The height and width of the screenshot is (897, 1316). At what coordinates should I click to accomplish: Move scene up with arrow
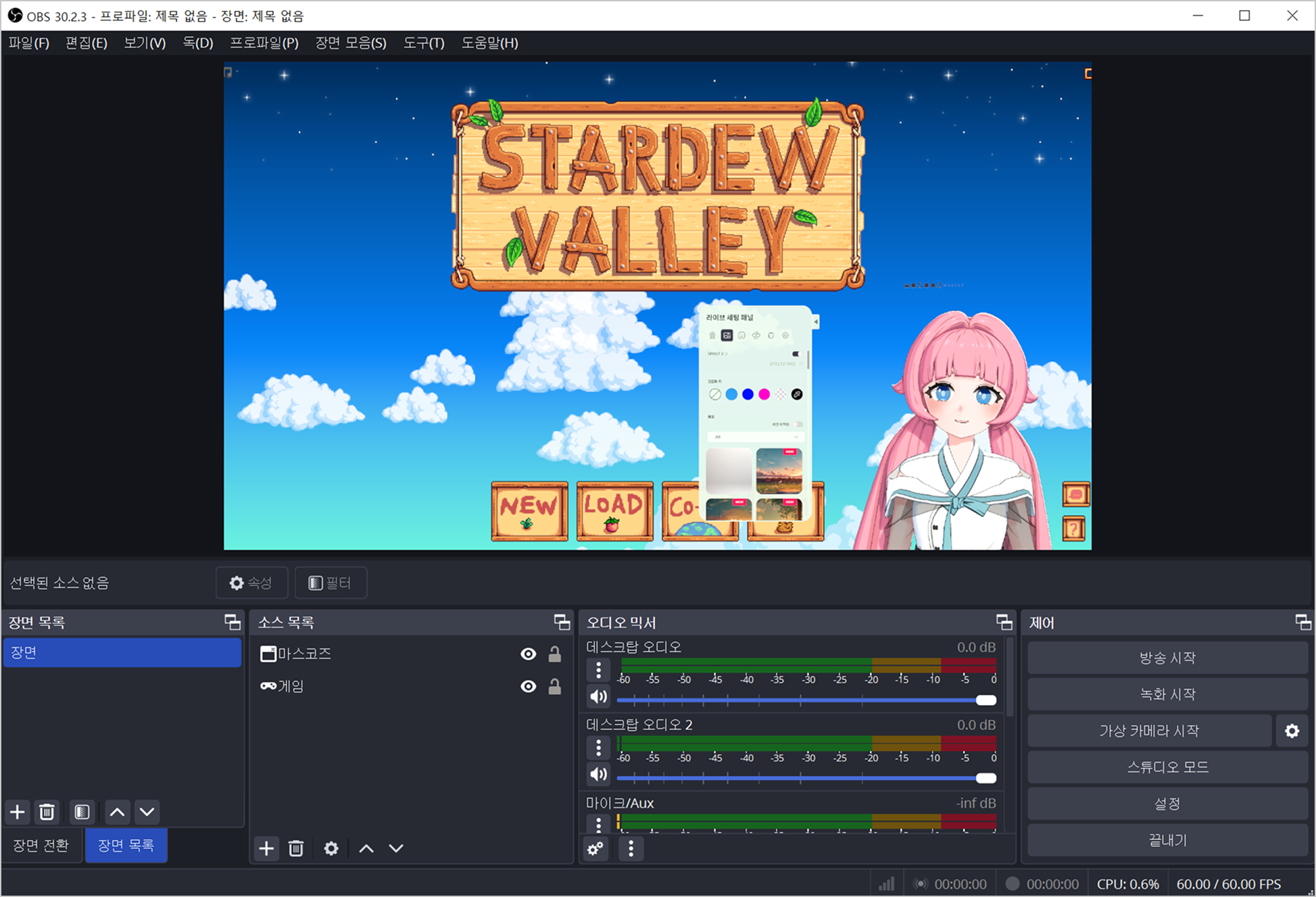click(117, 812)
